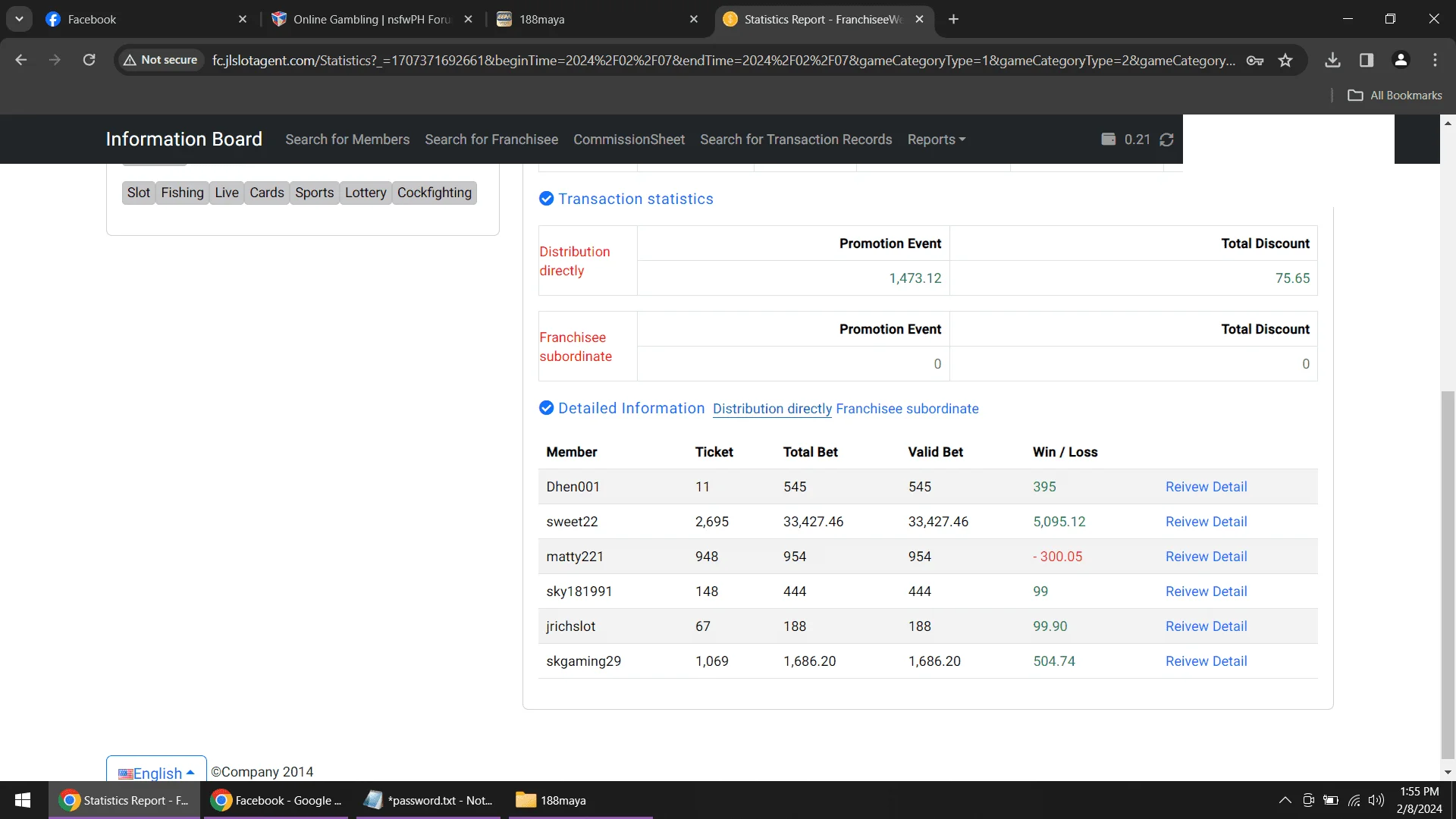This screenshot has height=819, width=1456.
Task: Switch to the 188maya browser tab
Action: tap(598, 19)
